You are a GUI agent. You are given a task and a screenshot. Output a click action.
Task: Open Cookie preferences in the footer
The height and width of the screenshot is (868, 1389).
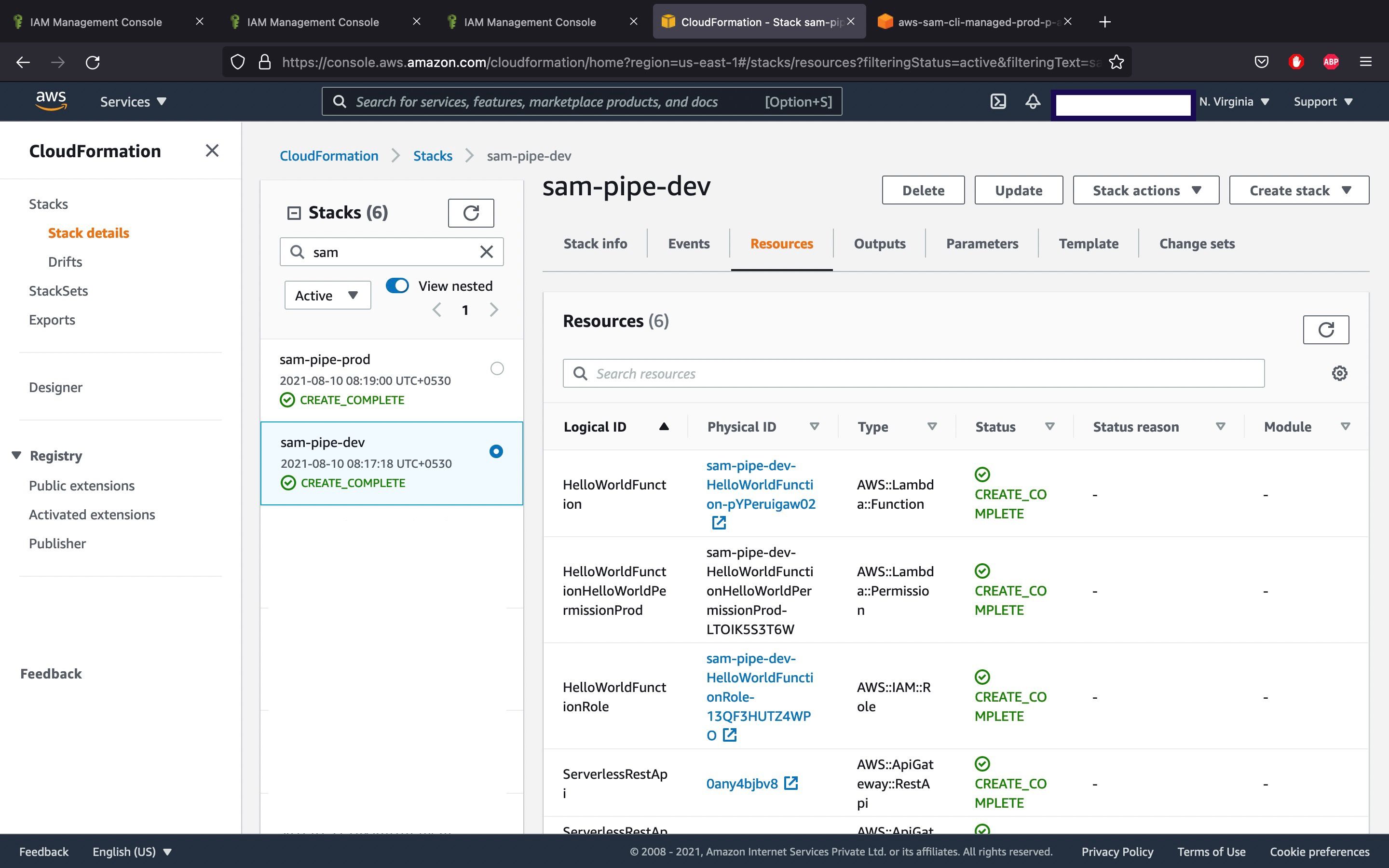(x=1319, y=851)
